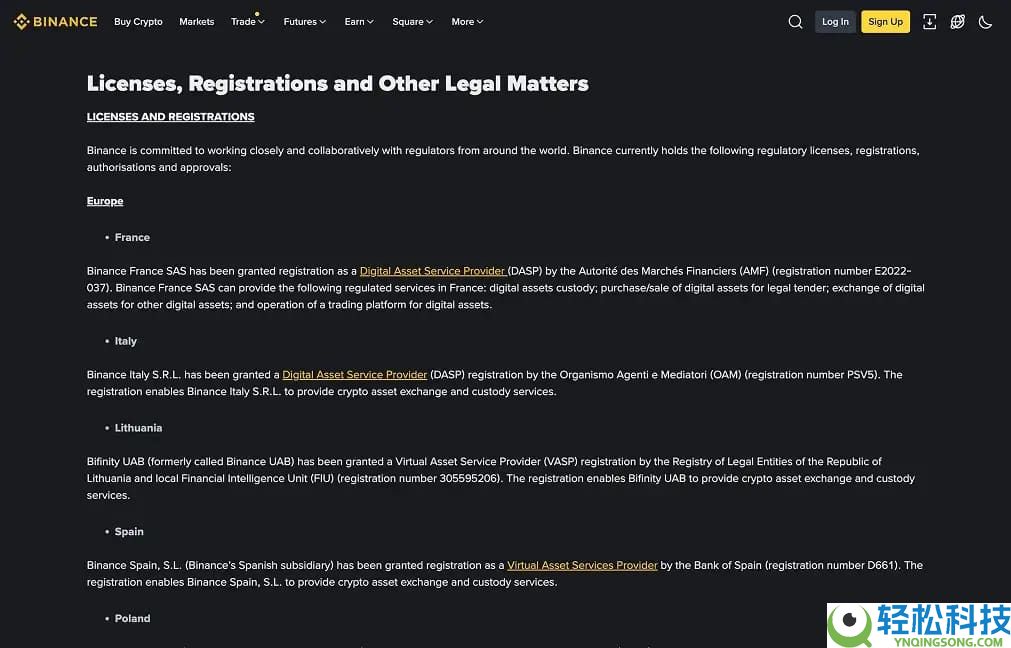This screenshot has width=1011, height=648.
Task: Open Italy's Digital Asset Service Provider link
Action: (355, 375)
